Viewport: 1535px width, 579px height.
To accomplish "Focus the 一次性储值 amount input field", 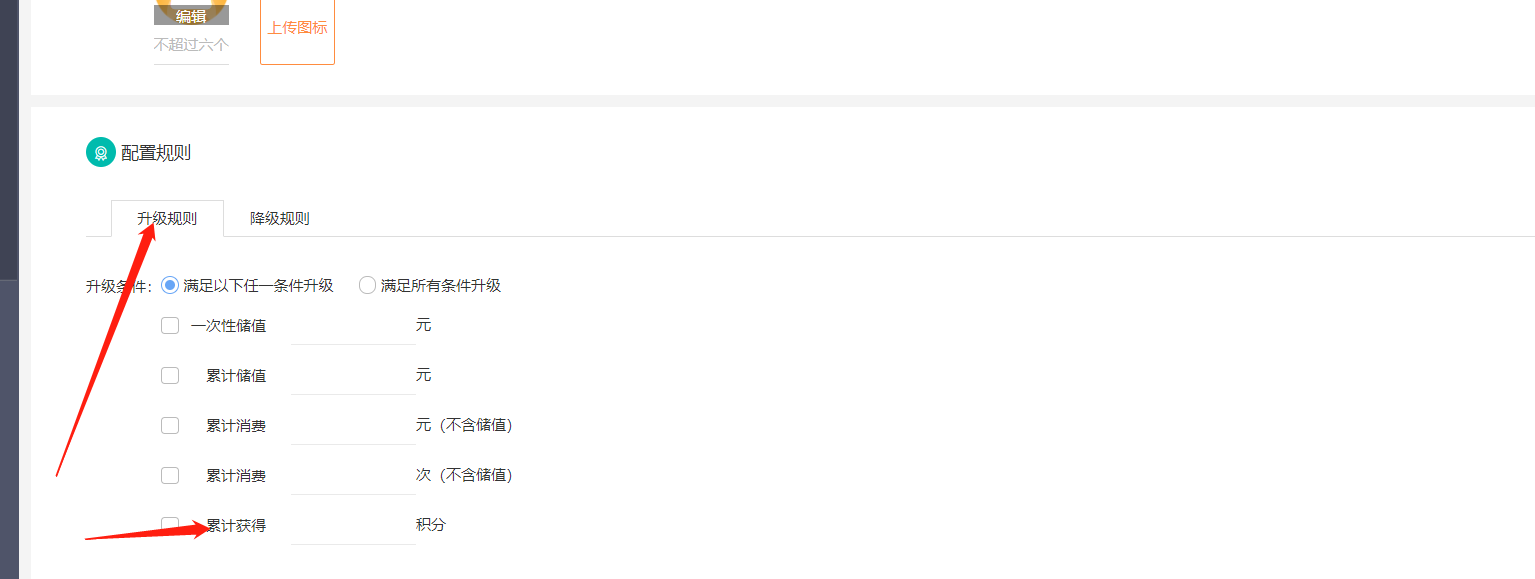I will (352, 326).
